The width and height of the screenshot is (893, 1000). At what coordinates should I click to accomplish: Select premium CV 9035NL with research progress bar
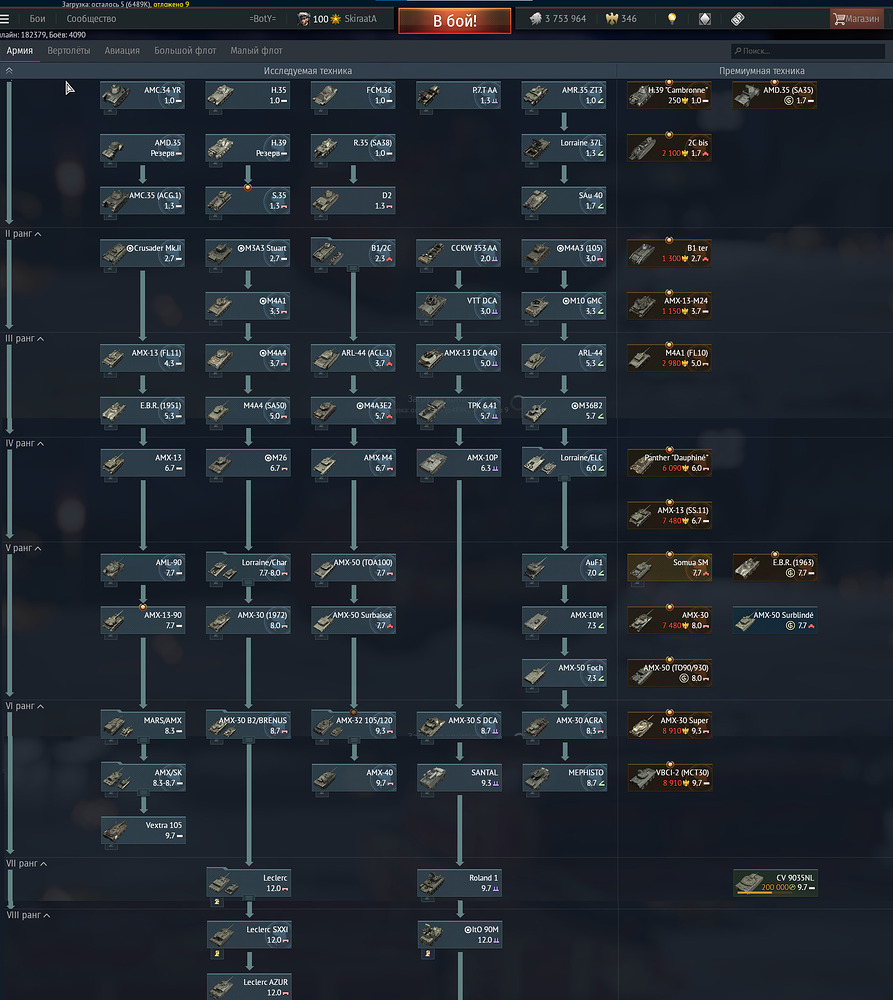tap(774, 883)
